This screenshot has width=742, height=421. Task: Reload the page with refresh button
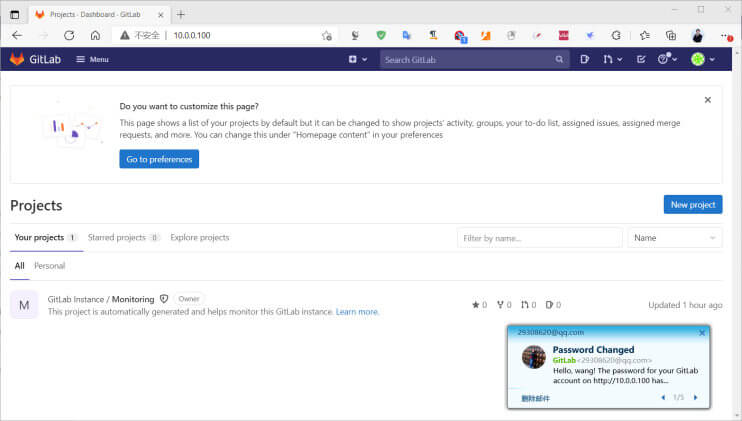(69, 35)
